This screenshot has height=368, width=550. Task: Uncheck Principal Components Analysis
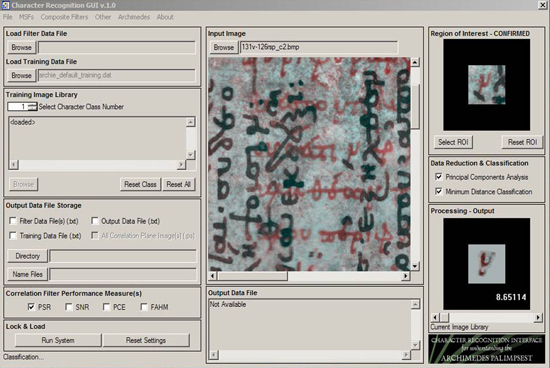pos(438,177)
